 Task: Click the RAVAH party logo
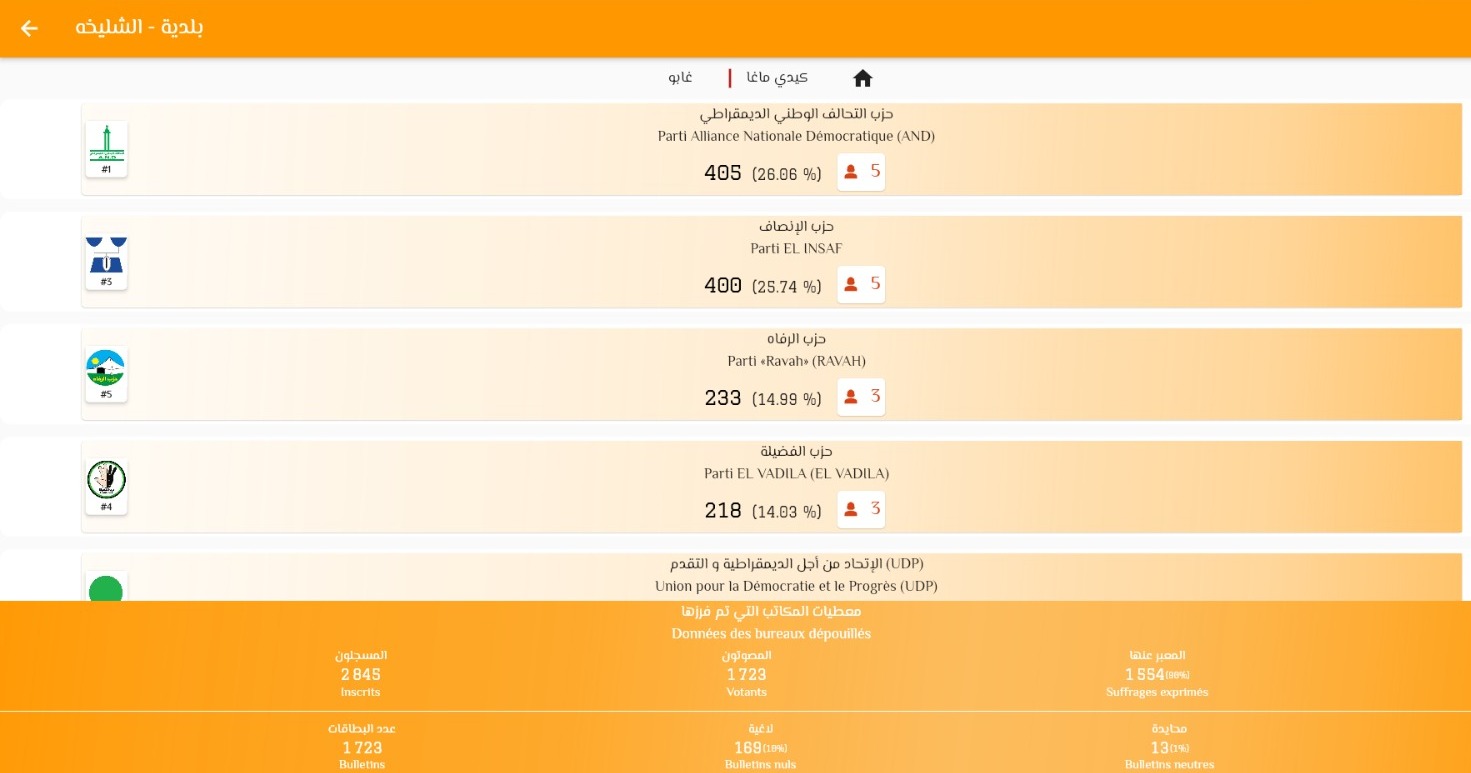click(106, 374)
